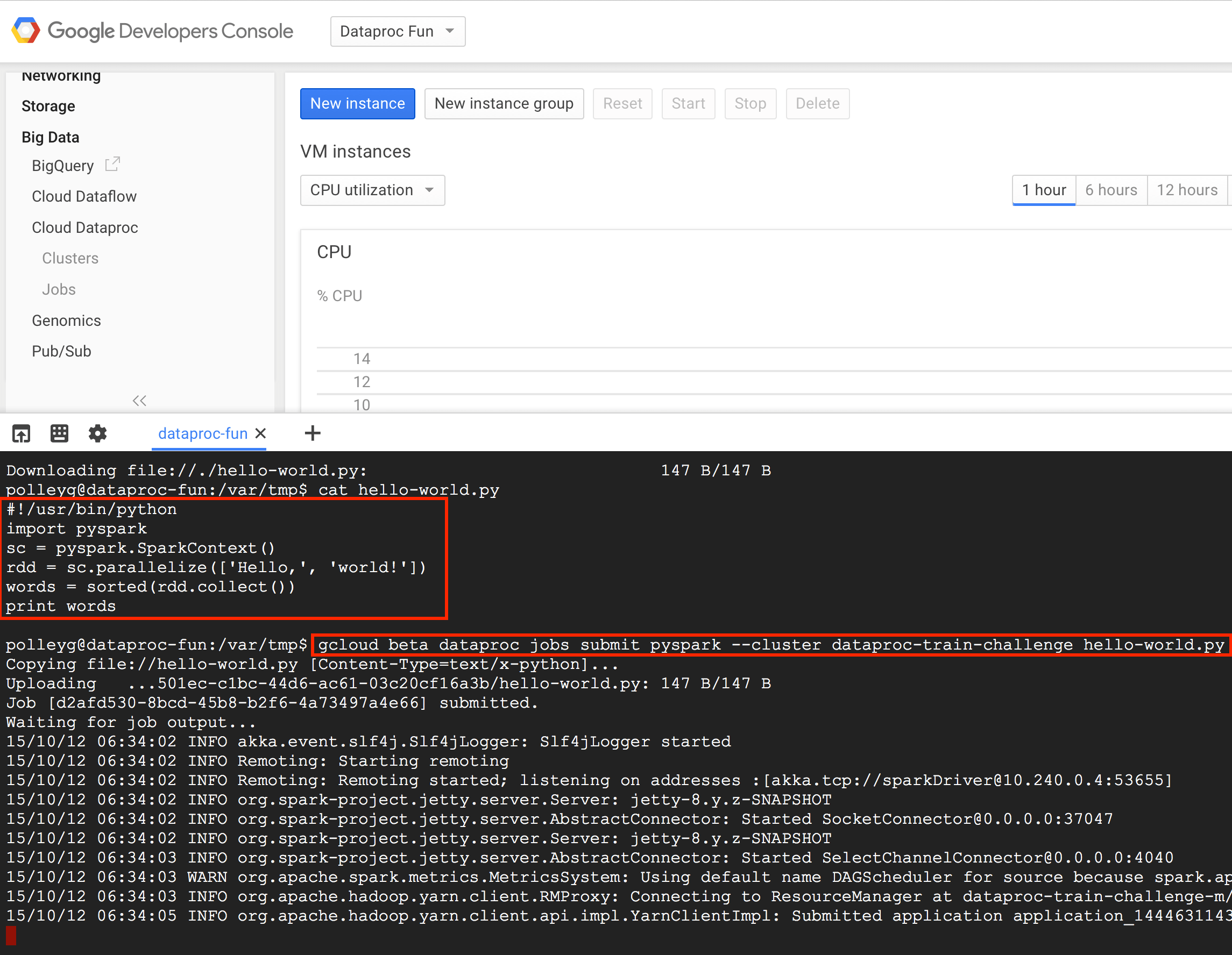Image resolution: width=1232 pixels, height=955 pixels.
Task: Open the Cloud Shell keyboard icon
Action: coord(59,433)
